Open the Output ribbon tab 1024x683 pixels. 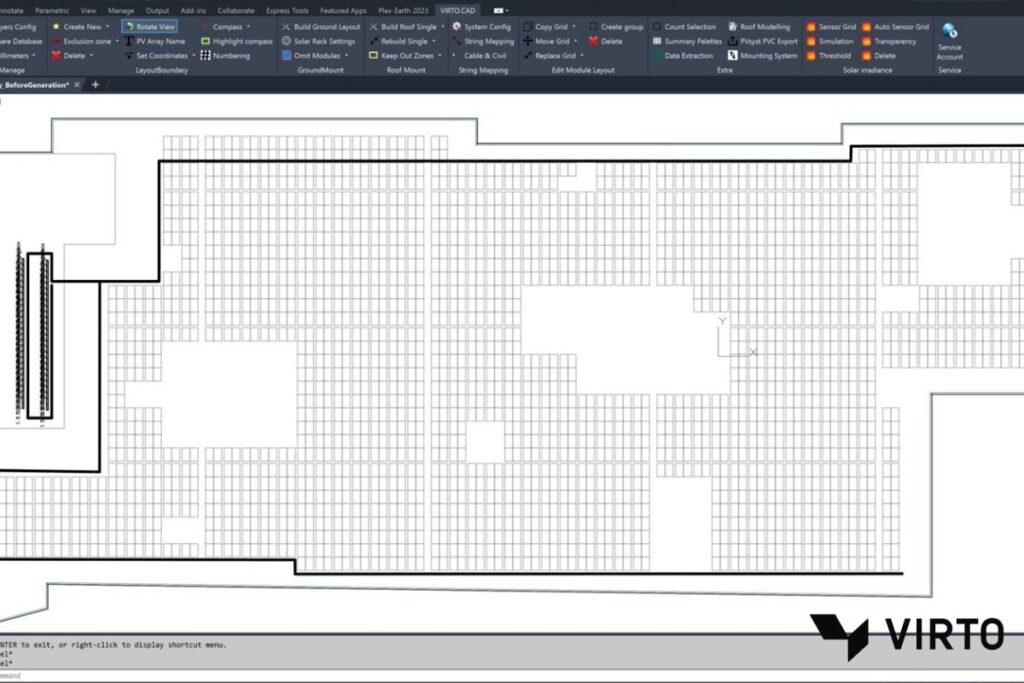[x=157, y=10]
